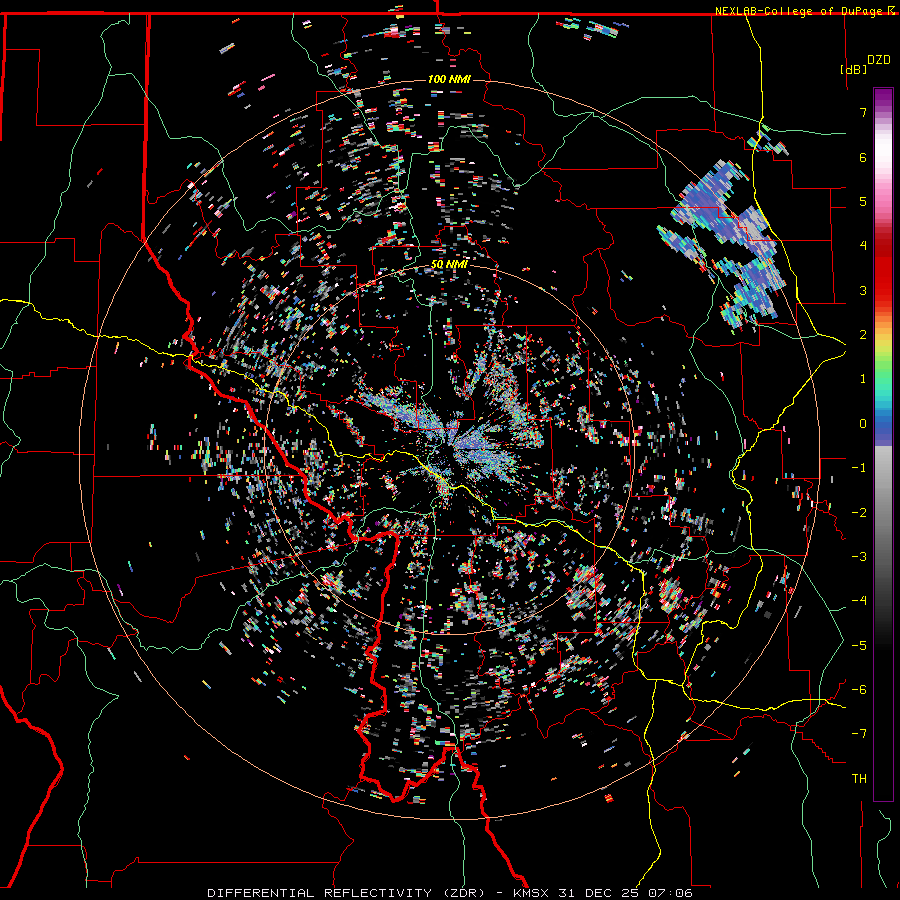Click the -7 tick label on the color scale

(x=860, y=734)
